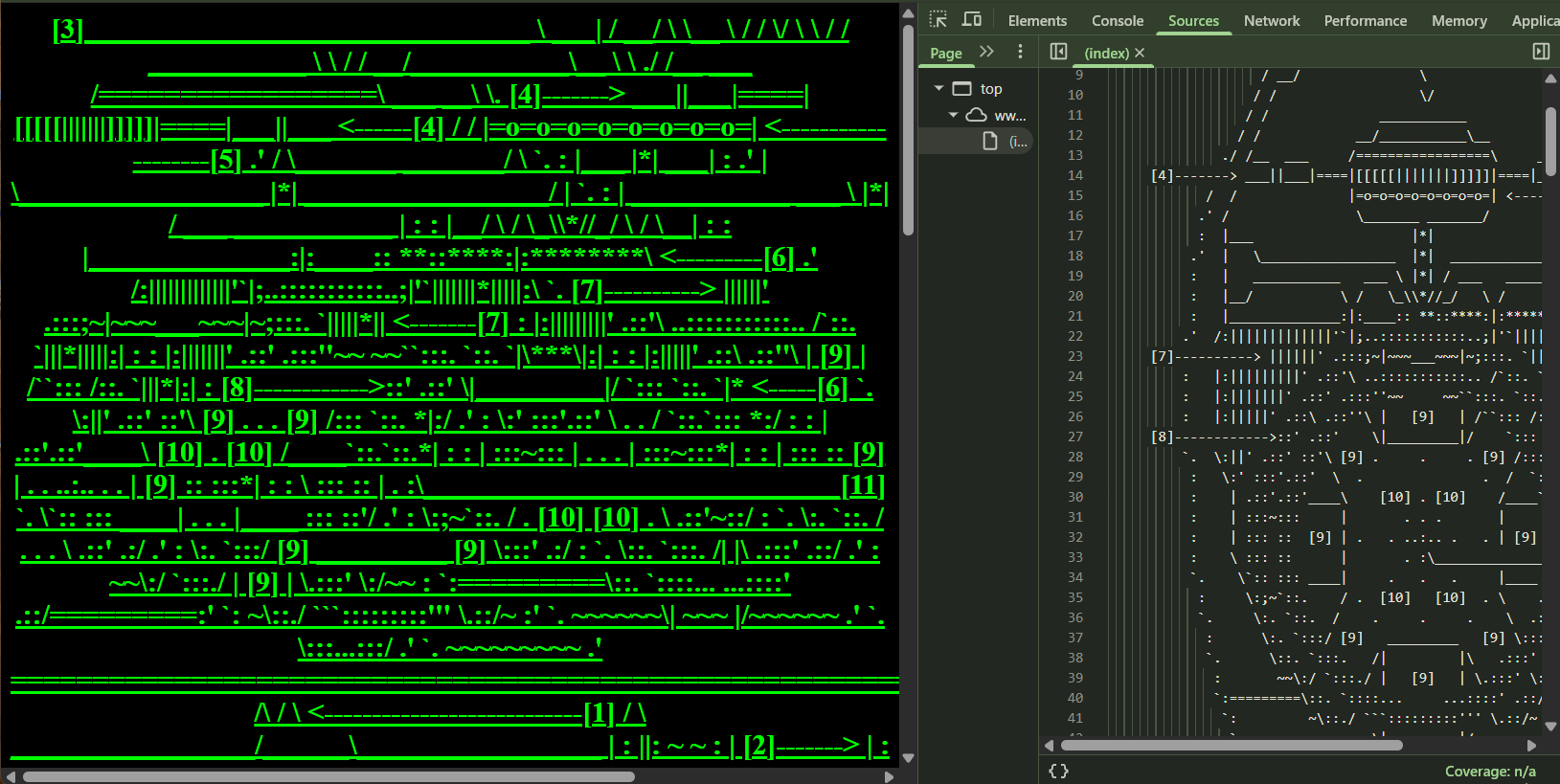The height and width of the screenshot is (784, 1560).
Task: Click the code editor's horizontal scrollbar thumb
Action: point(1231,745)
